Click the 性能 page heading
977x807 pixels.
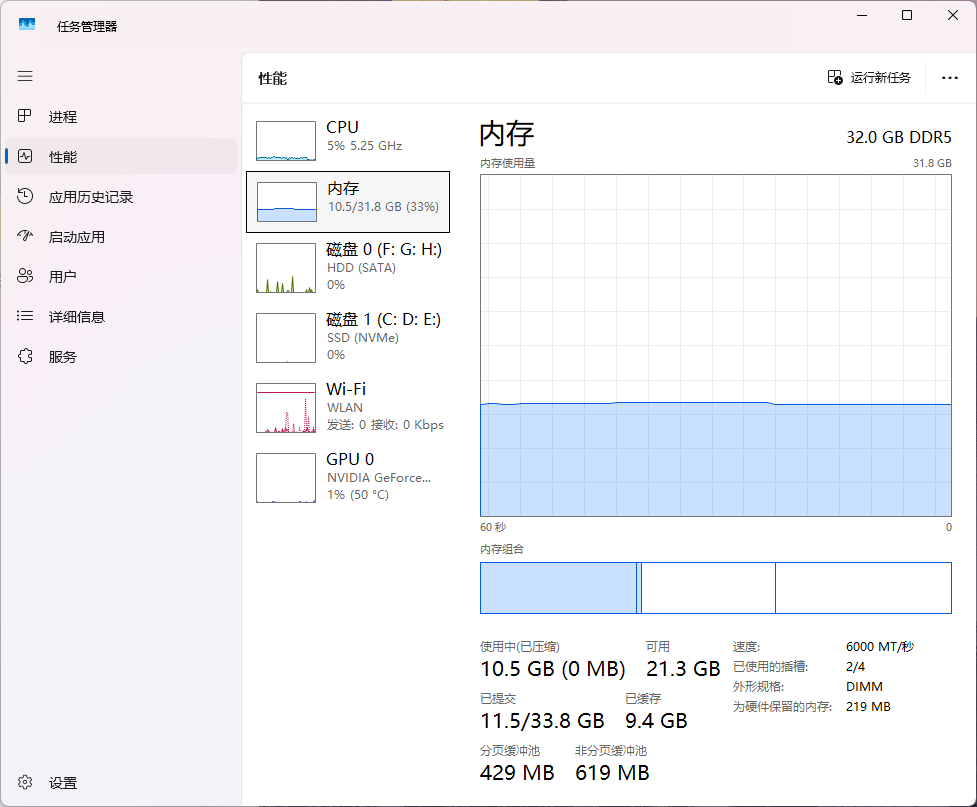click(x=273, y=79)
